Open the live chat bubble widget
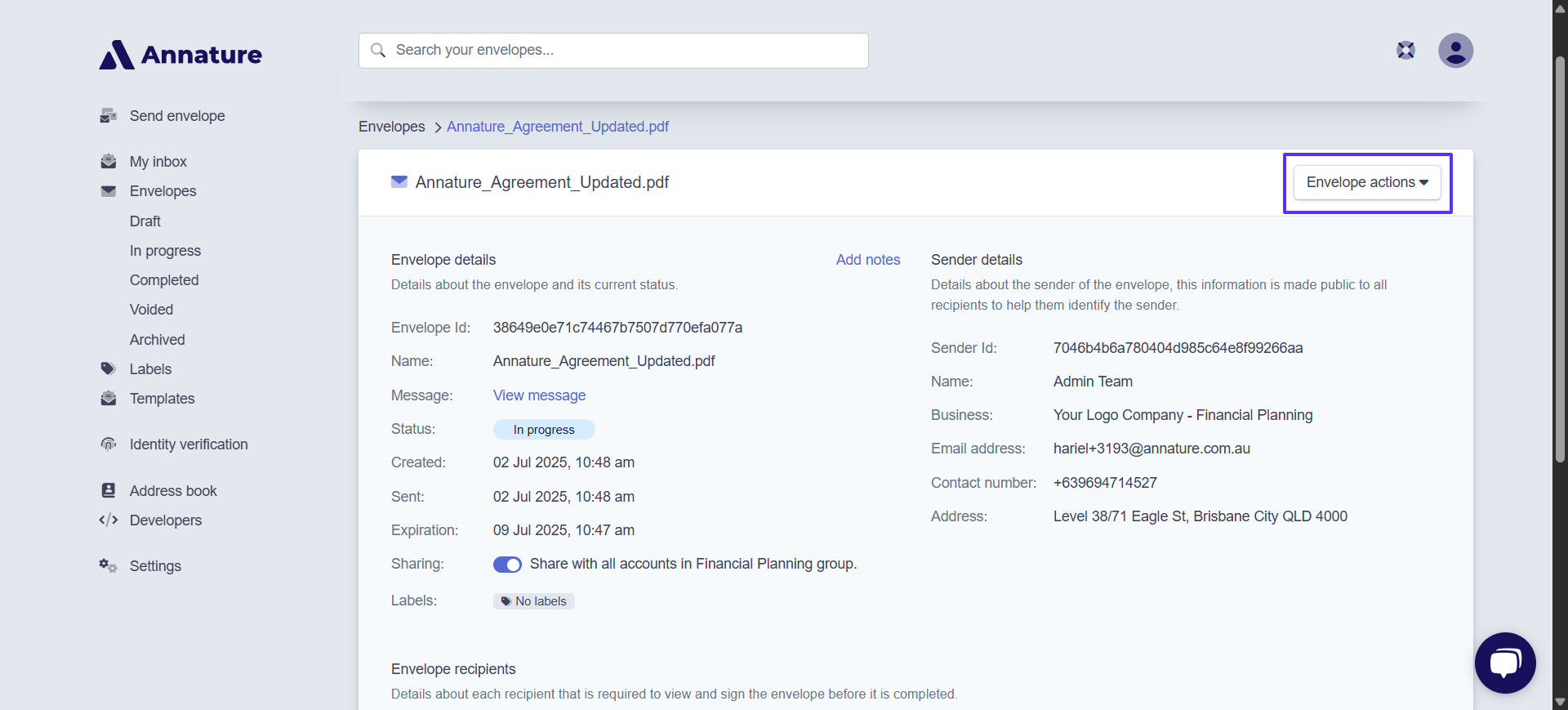 coord(1505,663)
